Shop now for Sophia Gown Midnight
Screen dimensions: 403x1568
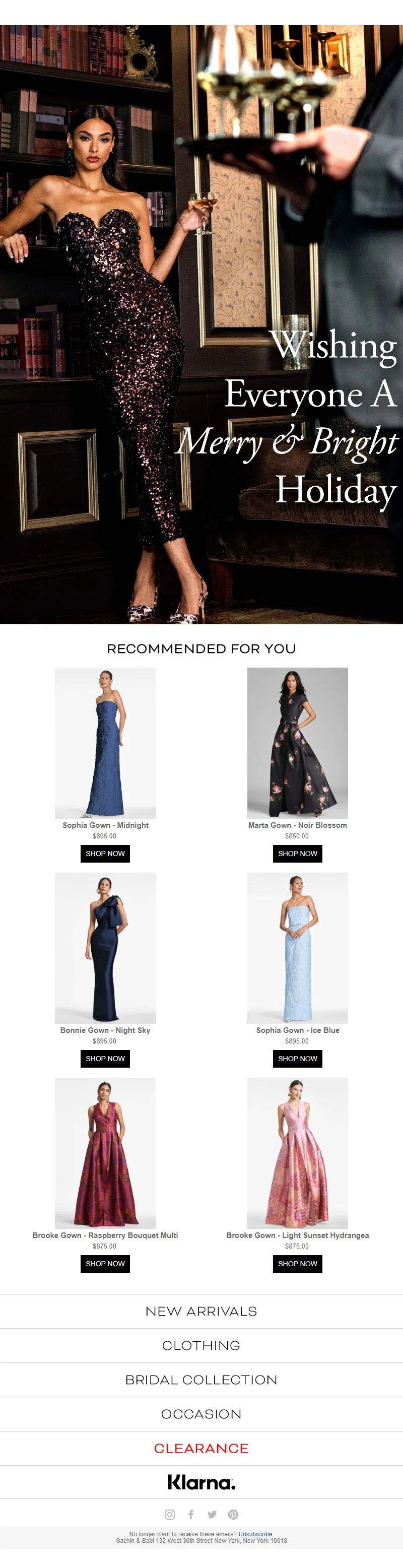105,854
